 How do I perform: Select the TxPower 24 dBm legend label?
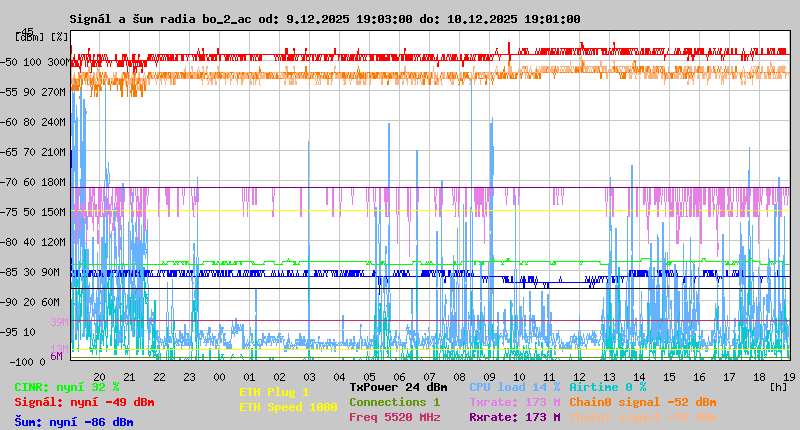click(398, 387)
